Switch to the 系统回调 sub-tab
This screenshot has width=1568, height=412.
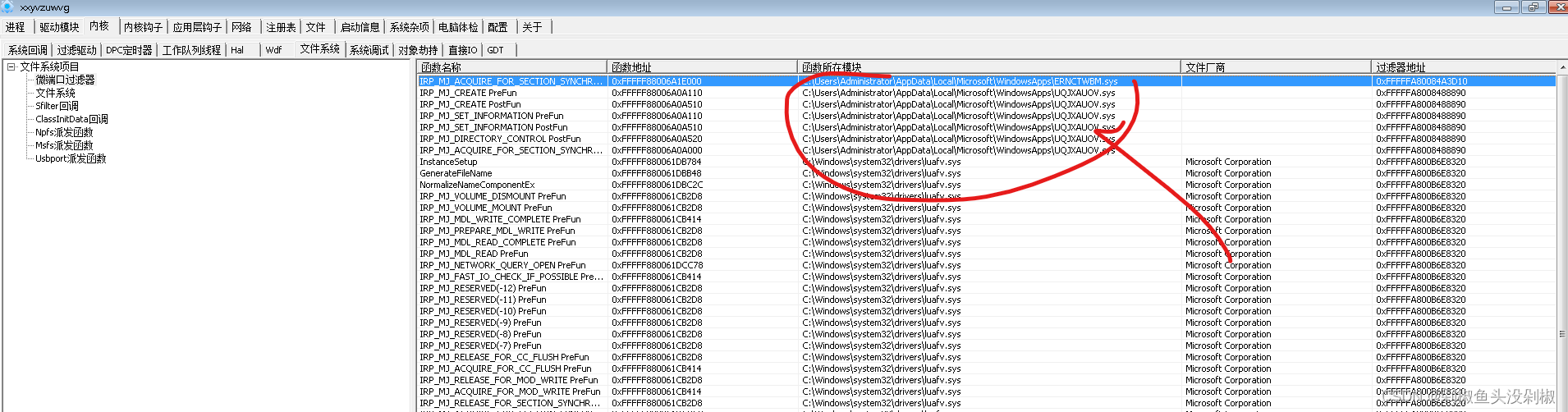[28, 50]
